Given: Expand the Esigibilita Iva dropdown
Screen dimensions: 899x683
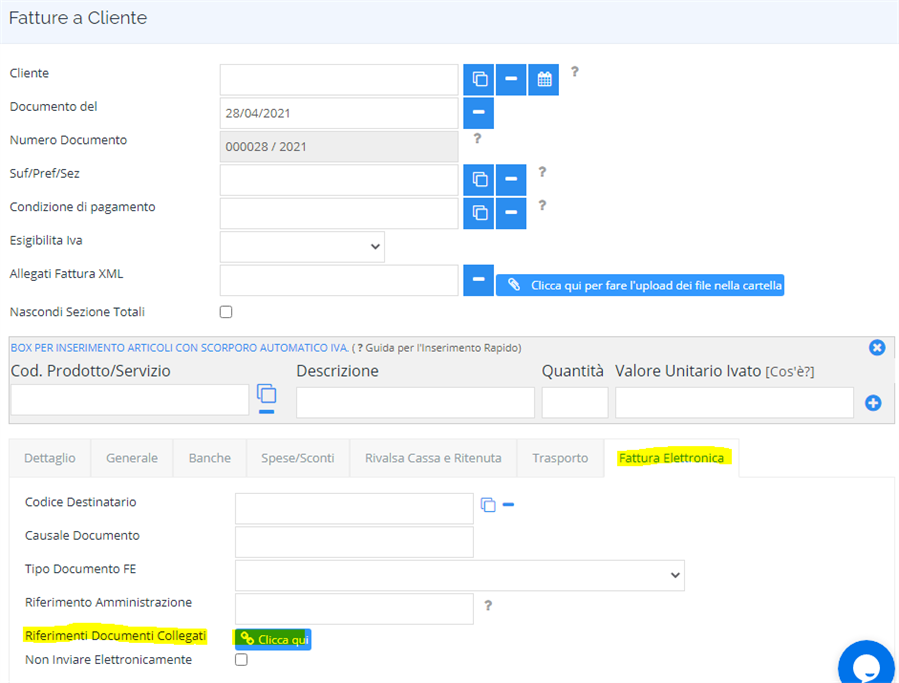Looking at the screenshot, I should click(302, 247).
